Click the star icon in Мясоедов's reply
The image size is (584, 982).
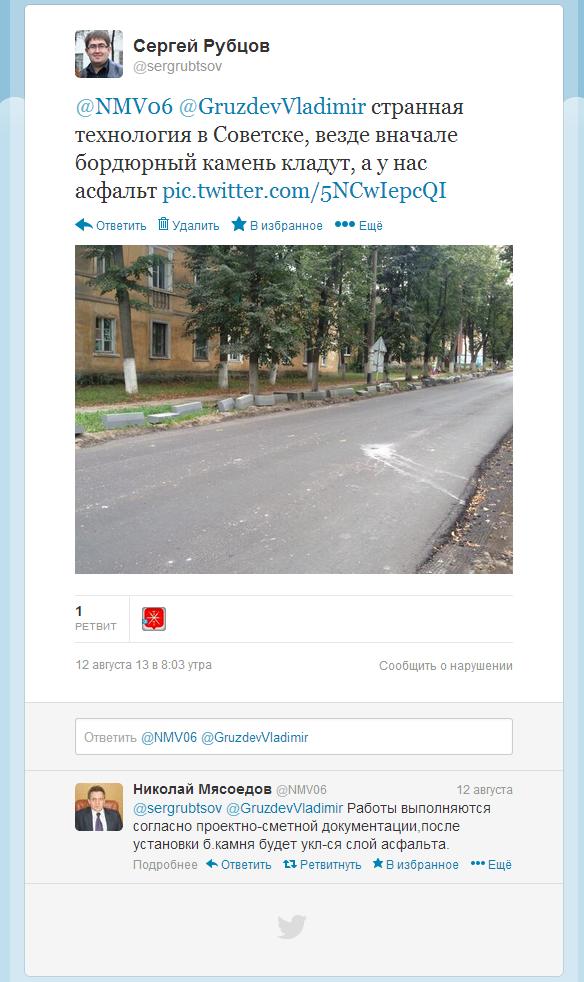(378, 864)
